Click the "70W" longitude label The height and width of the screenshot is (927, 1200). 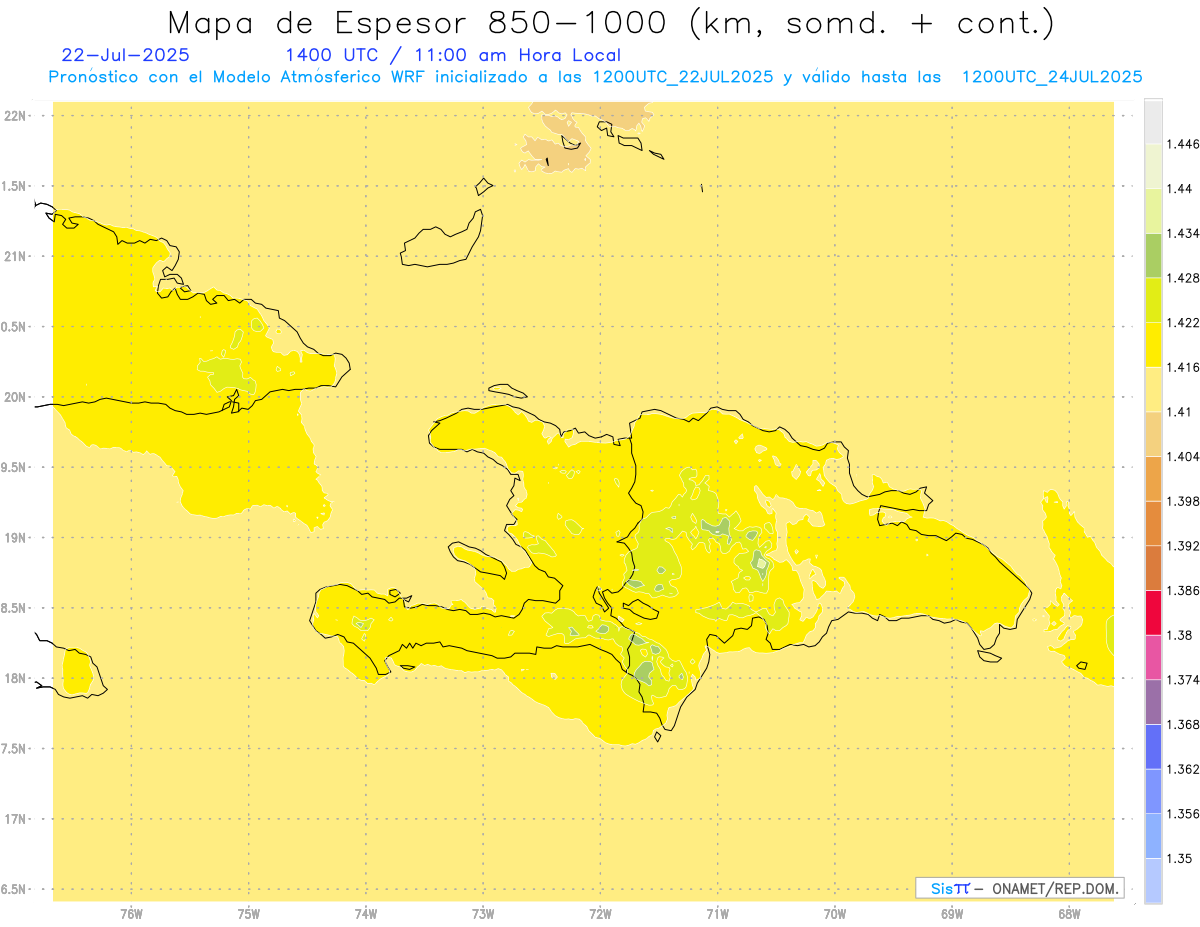(x=835, y=913)
